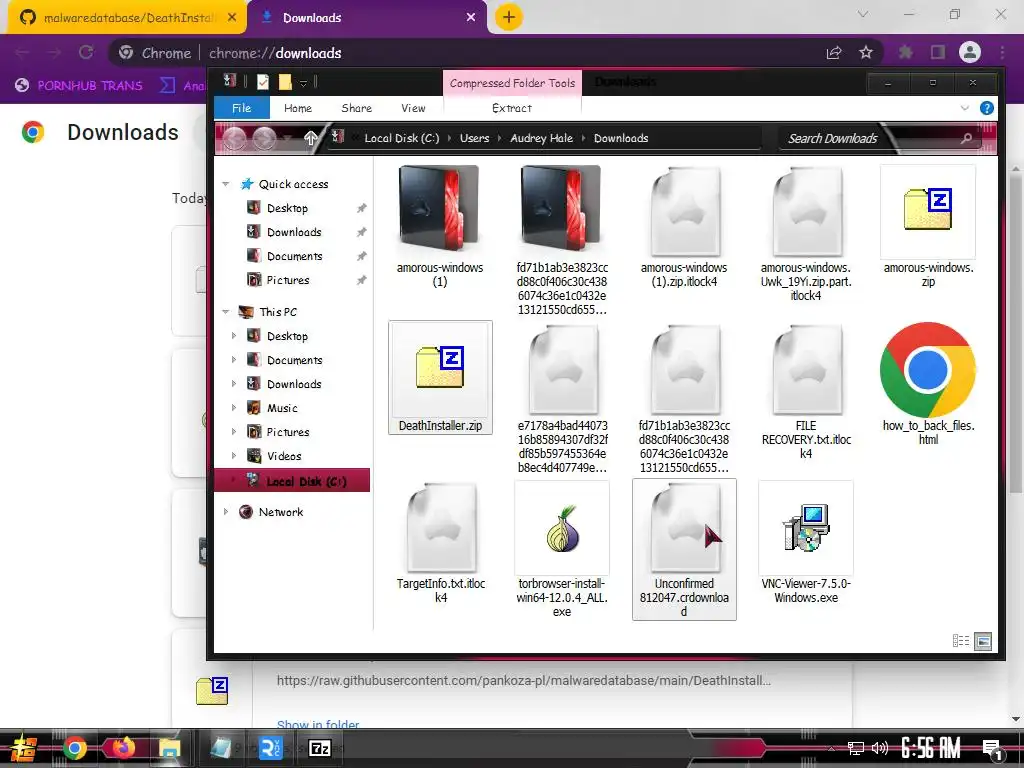Click Users in the address breadcrumb

(474, 138)
